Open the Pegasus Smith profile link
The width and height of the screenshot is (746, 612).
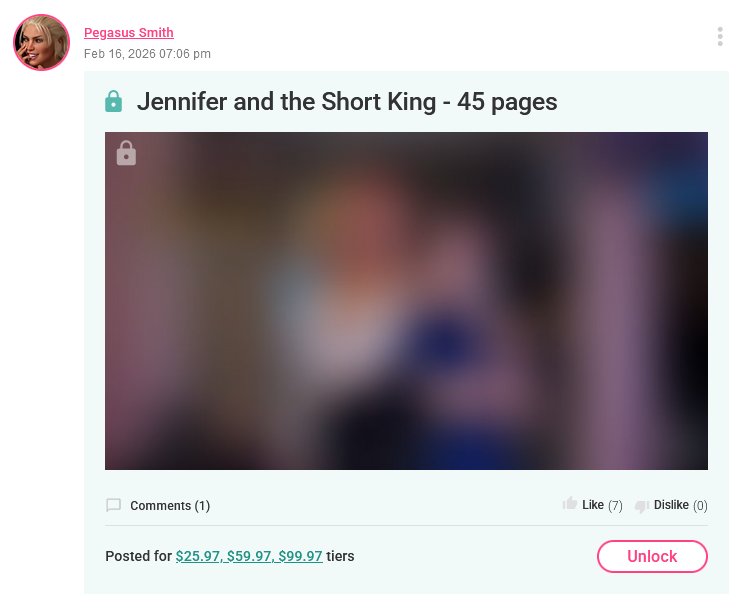(128, 33)
